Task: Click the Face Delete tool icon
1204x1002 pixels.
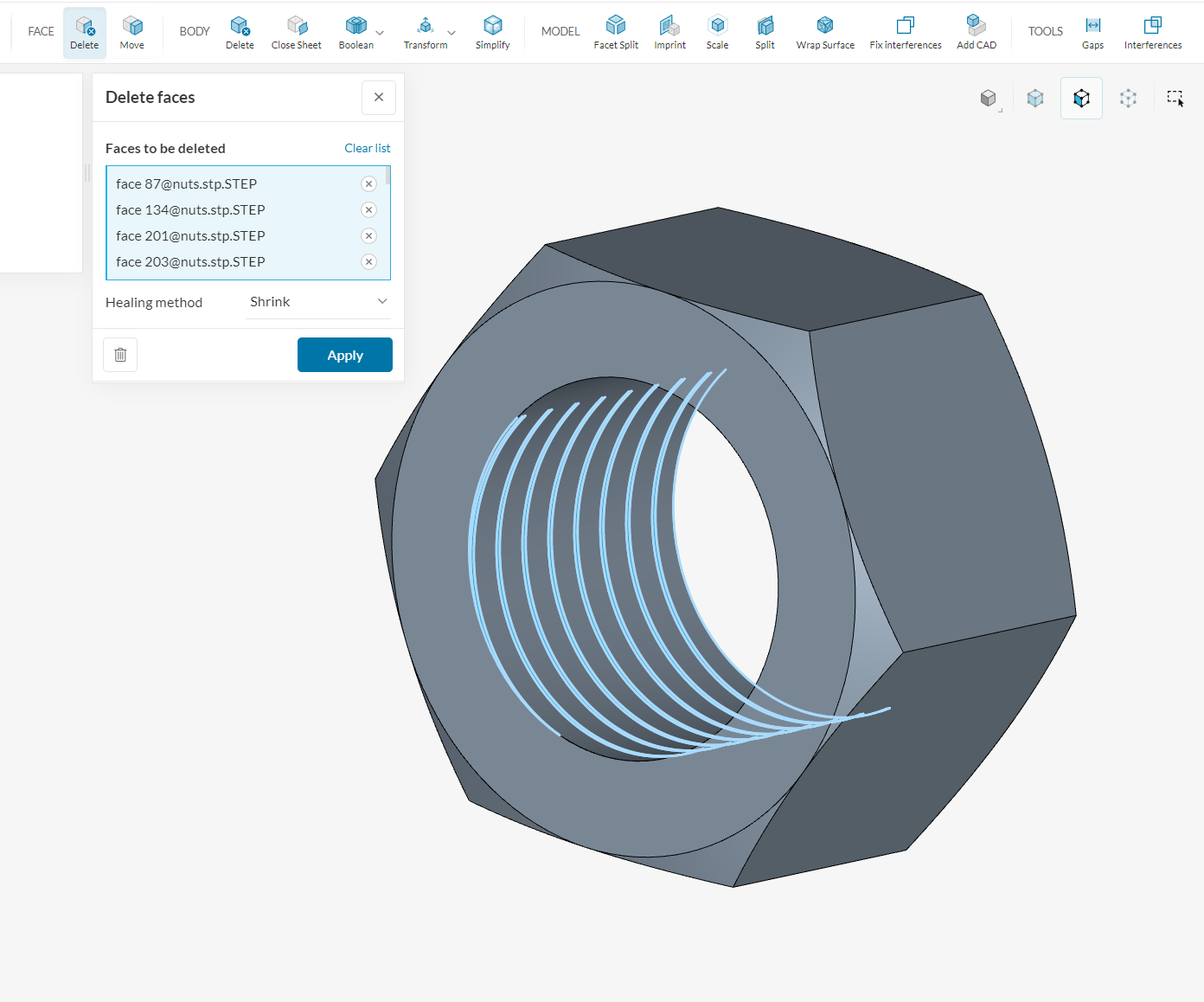Action: [84, 32]
